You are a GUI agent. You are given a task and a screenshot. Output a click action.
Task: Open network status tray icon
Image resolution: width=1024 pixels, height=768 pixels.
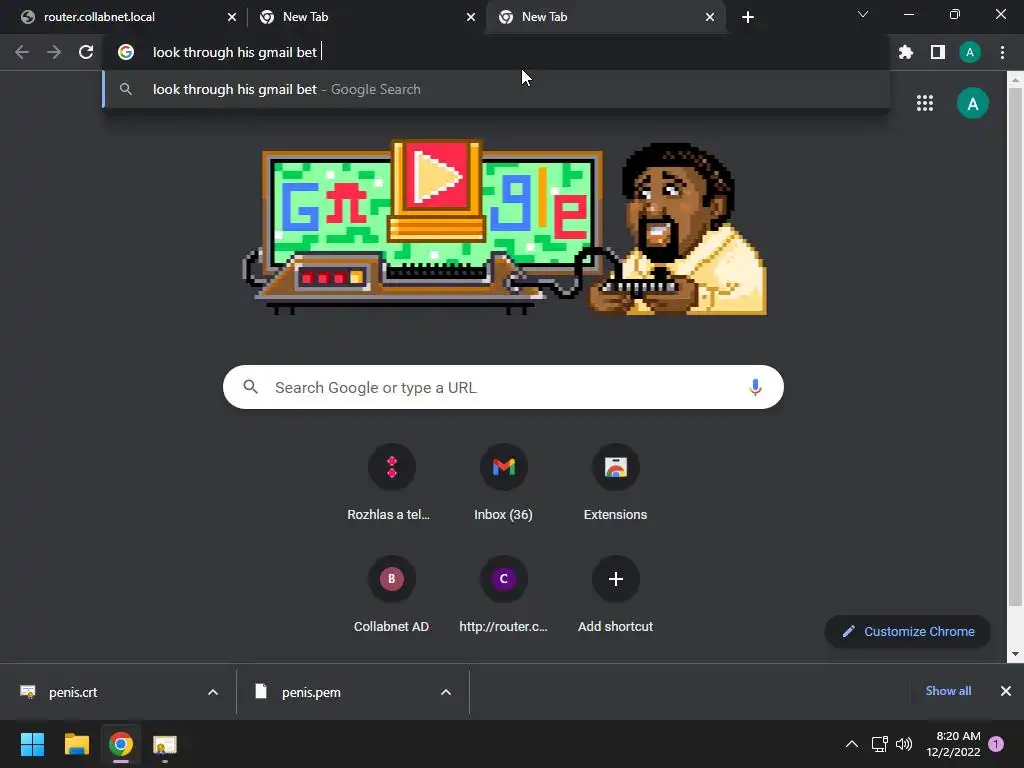pos(879,744)
